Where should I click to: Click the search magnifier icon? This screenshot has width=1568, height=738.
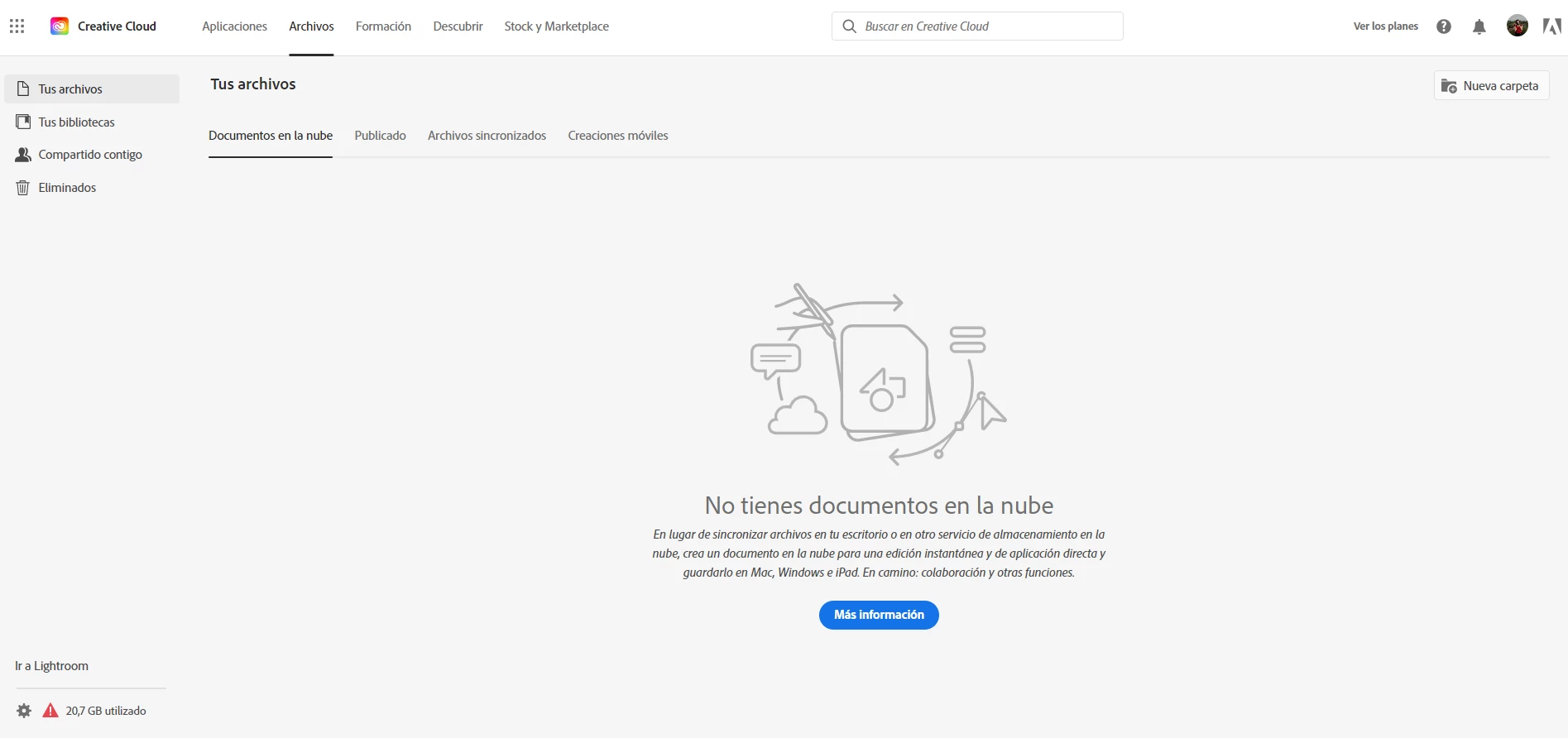pyautogui.click(x=849, y=26)
